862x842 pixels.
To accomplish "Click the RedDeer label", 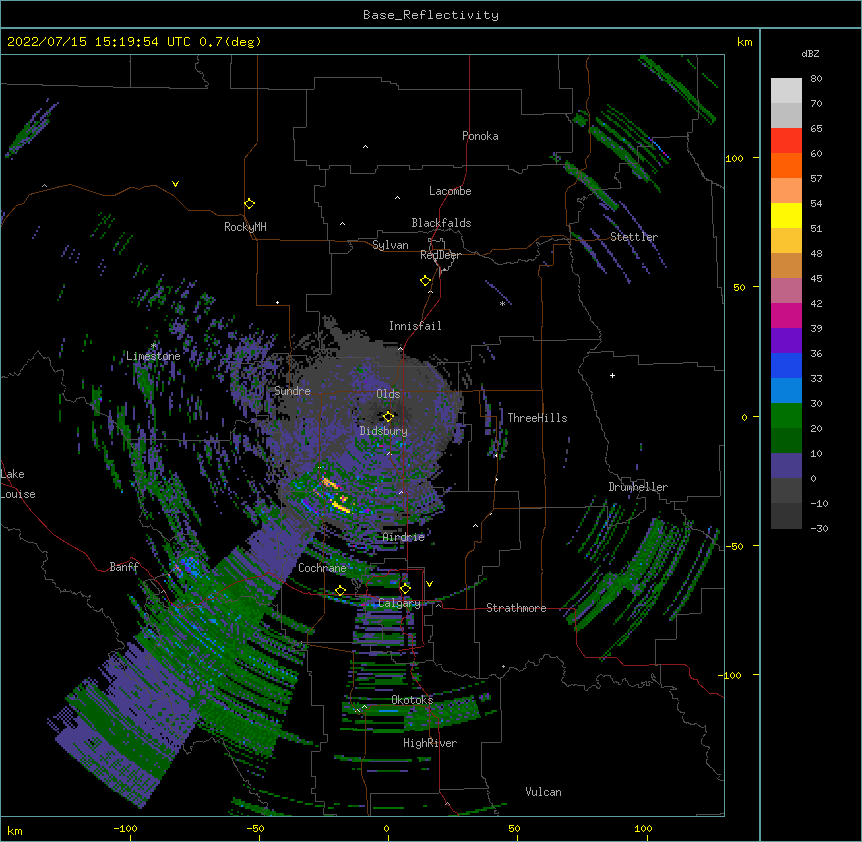I will point(440,255).
